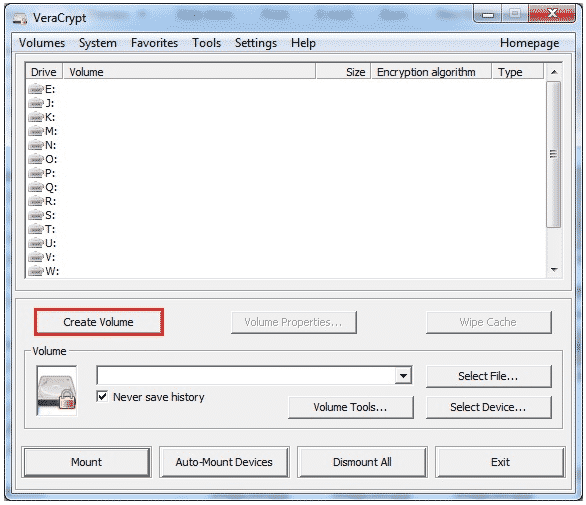Screen dimensions: 586x505
Task: Select the drive letter text N:
Action: [50, 145]
